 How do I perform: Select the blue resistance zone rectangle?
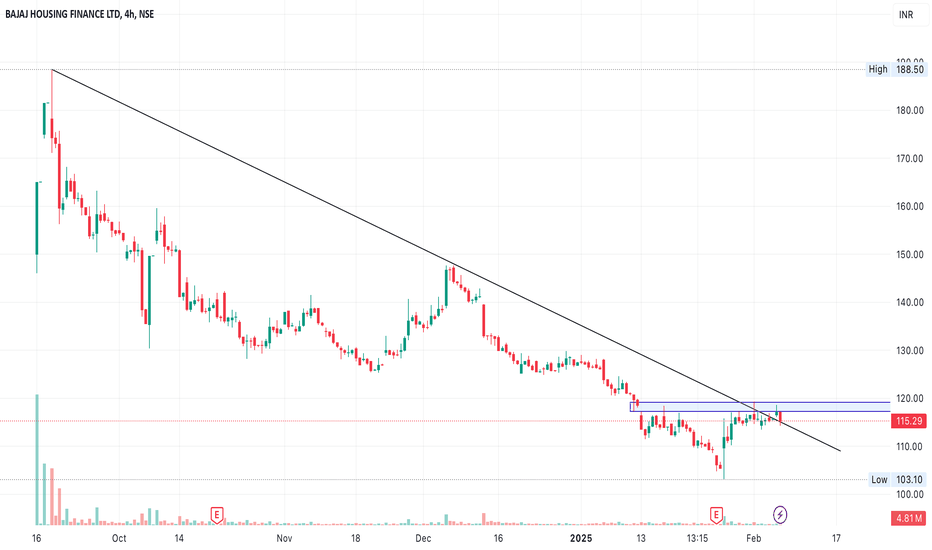760,407
